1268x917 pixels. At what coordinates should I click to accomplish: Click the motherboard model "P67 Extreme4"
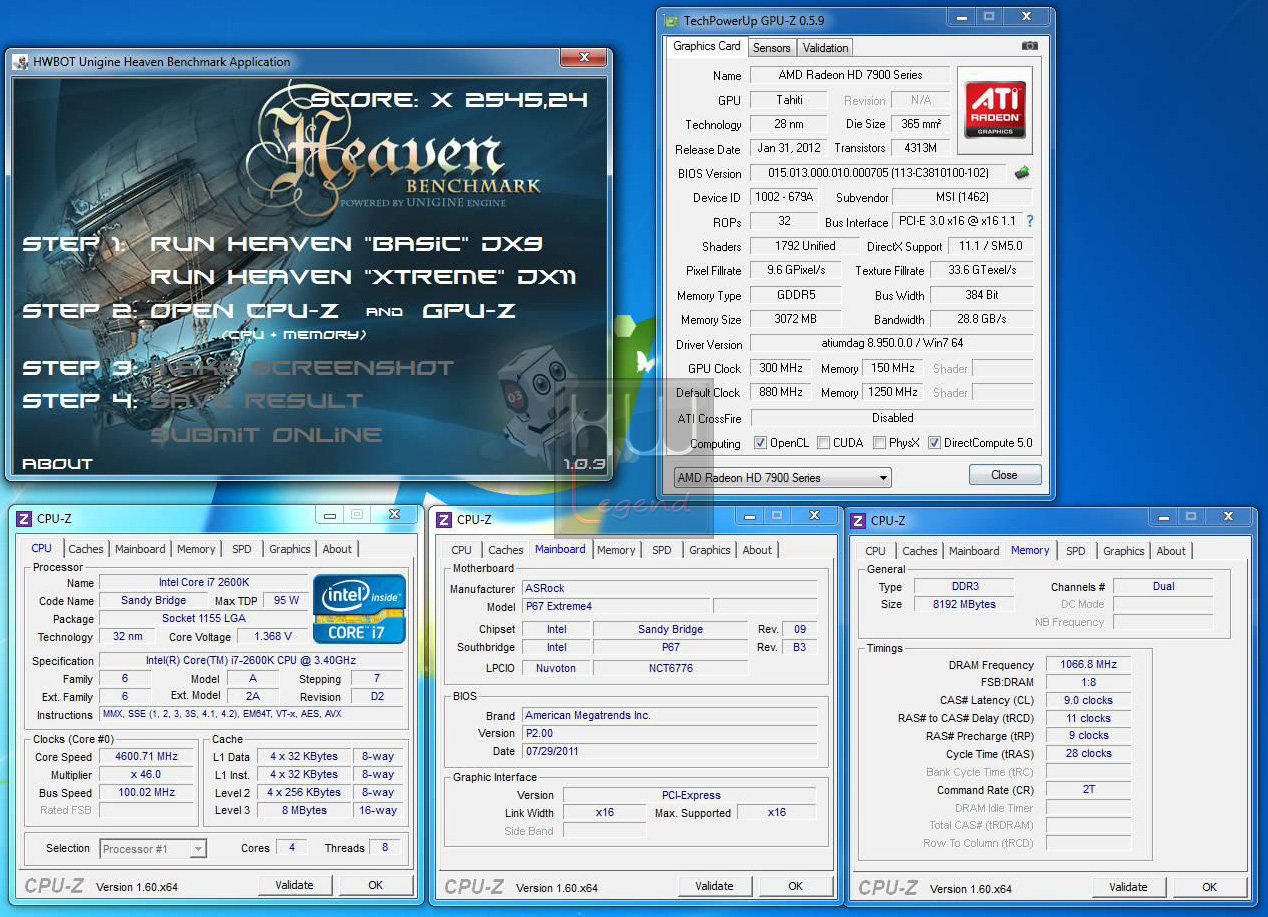616,607
